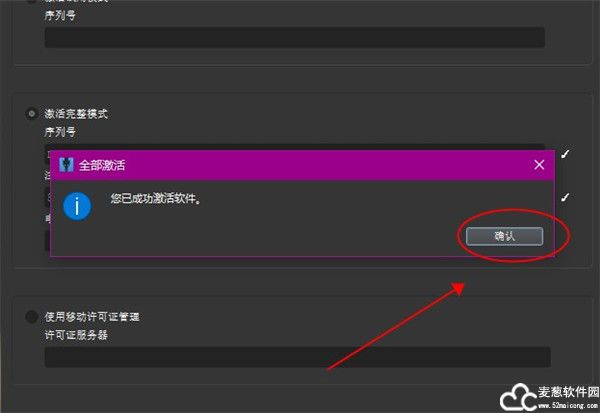The width and height of the screenshot is (600, 413).
Task: Click the lower validation checkmark icon
Action: pyautogui.click(x=565, y=198)
